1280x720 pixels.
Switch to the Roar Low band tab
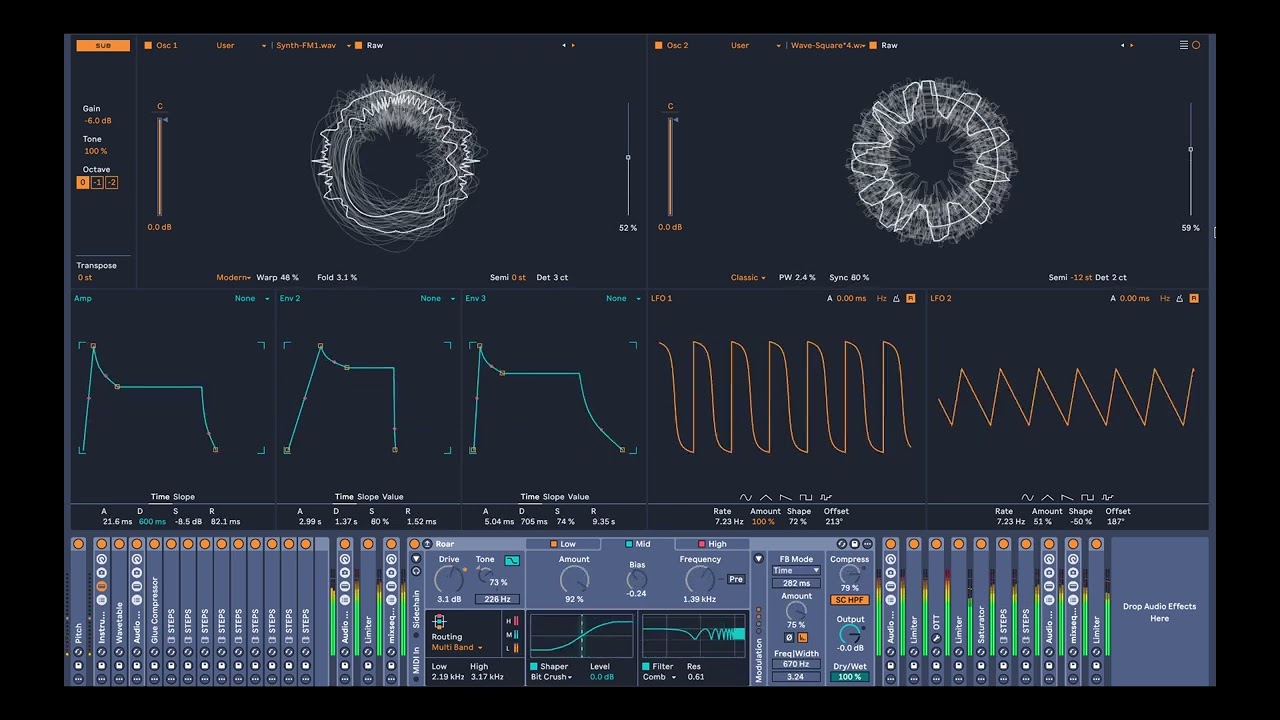click(564, 544)
